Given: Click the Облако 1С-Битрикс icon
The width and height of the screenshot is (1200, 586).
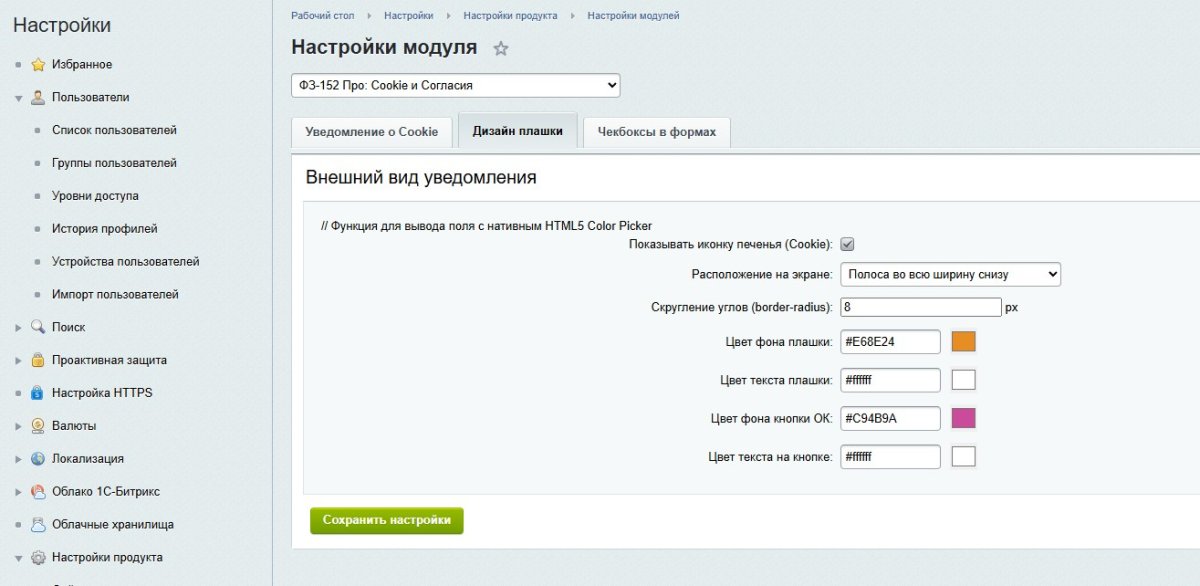Looking at the screenshot, I should tap(38, 492).
